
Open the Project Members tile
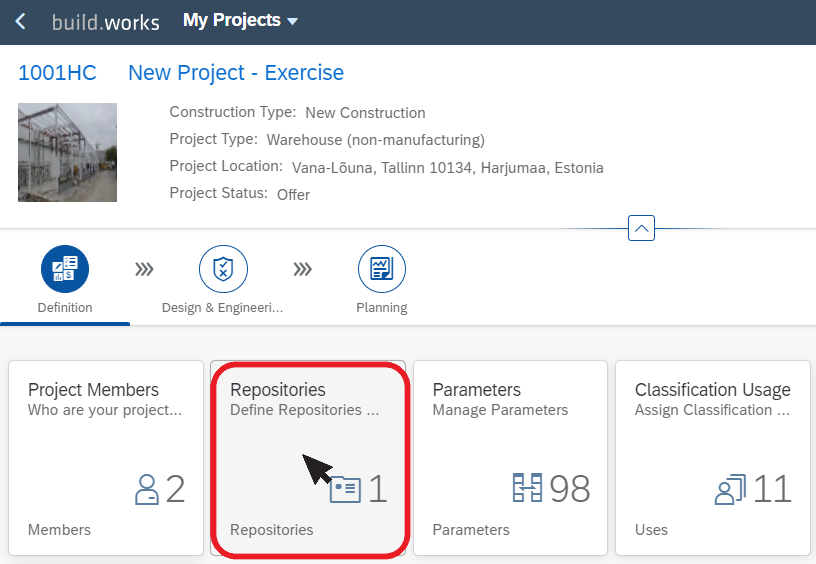click(x=106, y=458)
